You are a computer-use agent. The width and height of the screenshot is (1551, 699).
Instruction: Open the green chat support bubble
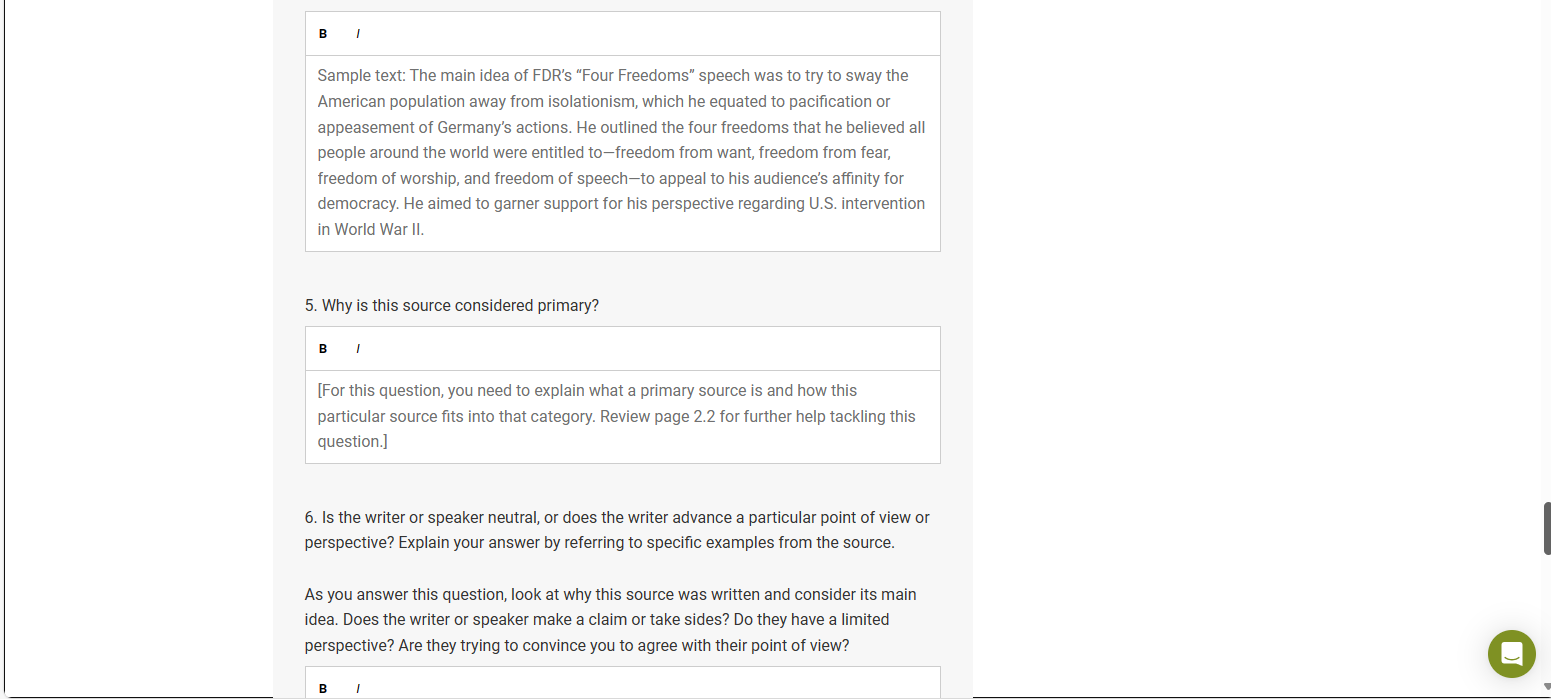1511,654
